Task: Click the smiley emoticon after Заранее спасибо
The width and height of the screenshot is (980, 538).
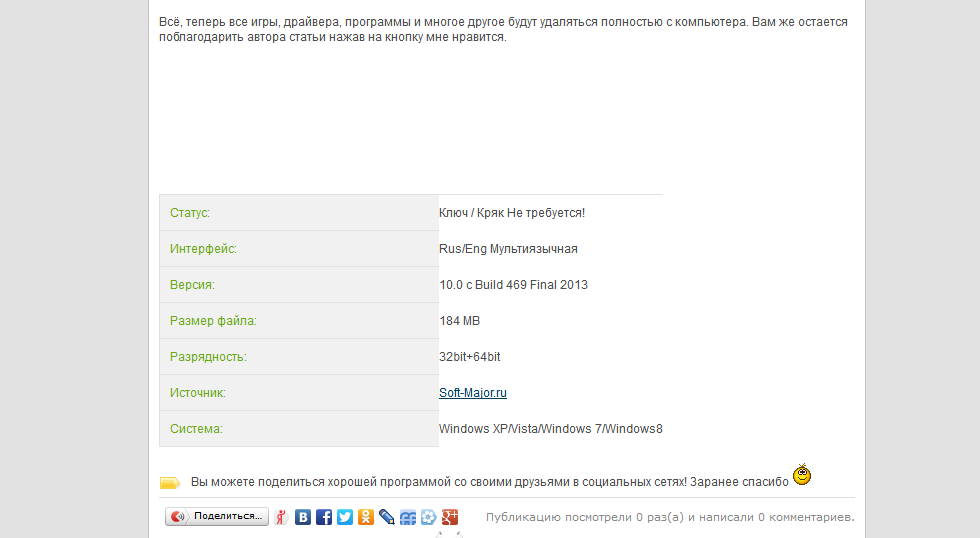Action: click(x=802, y=474)
